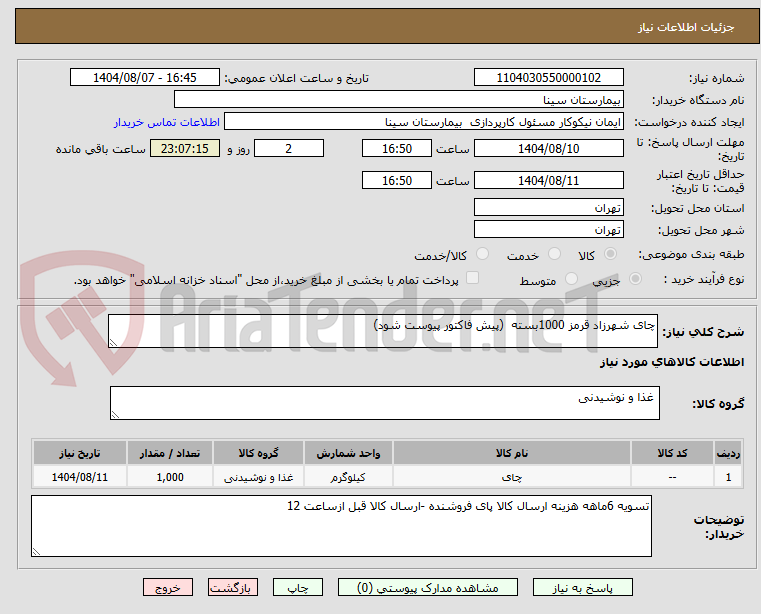This screenshot has height=614, width=761.
Task: Click غذا و نوشیدنی cell in table row
Action: click(258, 477)
